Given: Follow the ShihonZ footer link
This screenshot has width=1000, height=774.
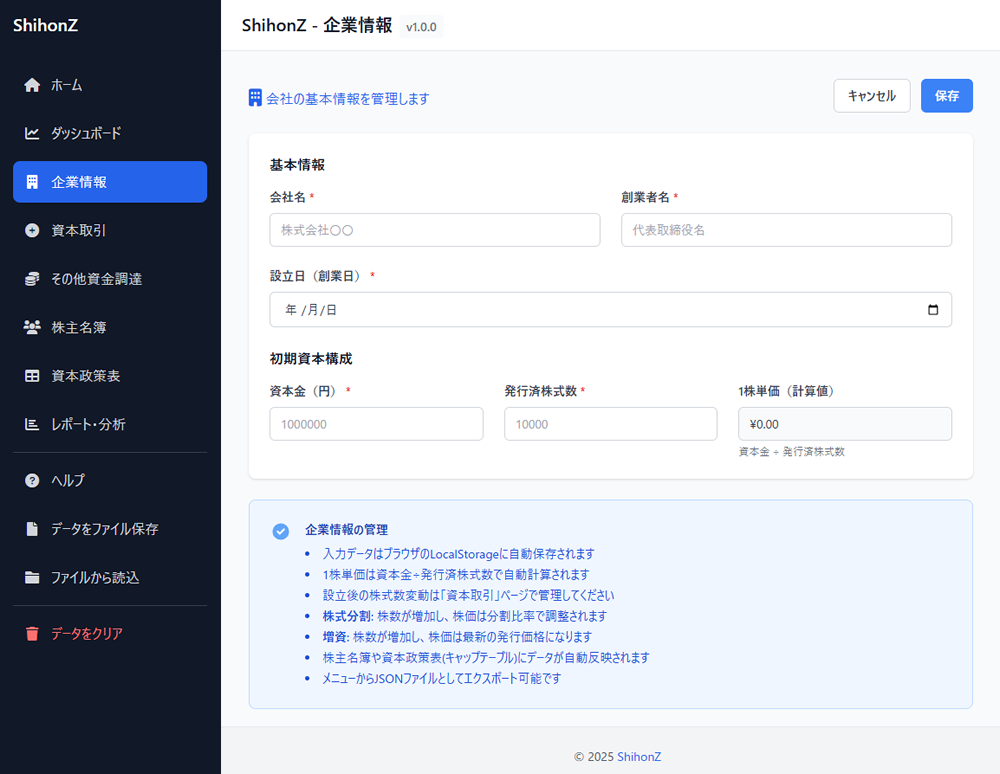Looking at the screenshot, I should (639, 757).
